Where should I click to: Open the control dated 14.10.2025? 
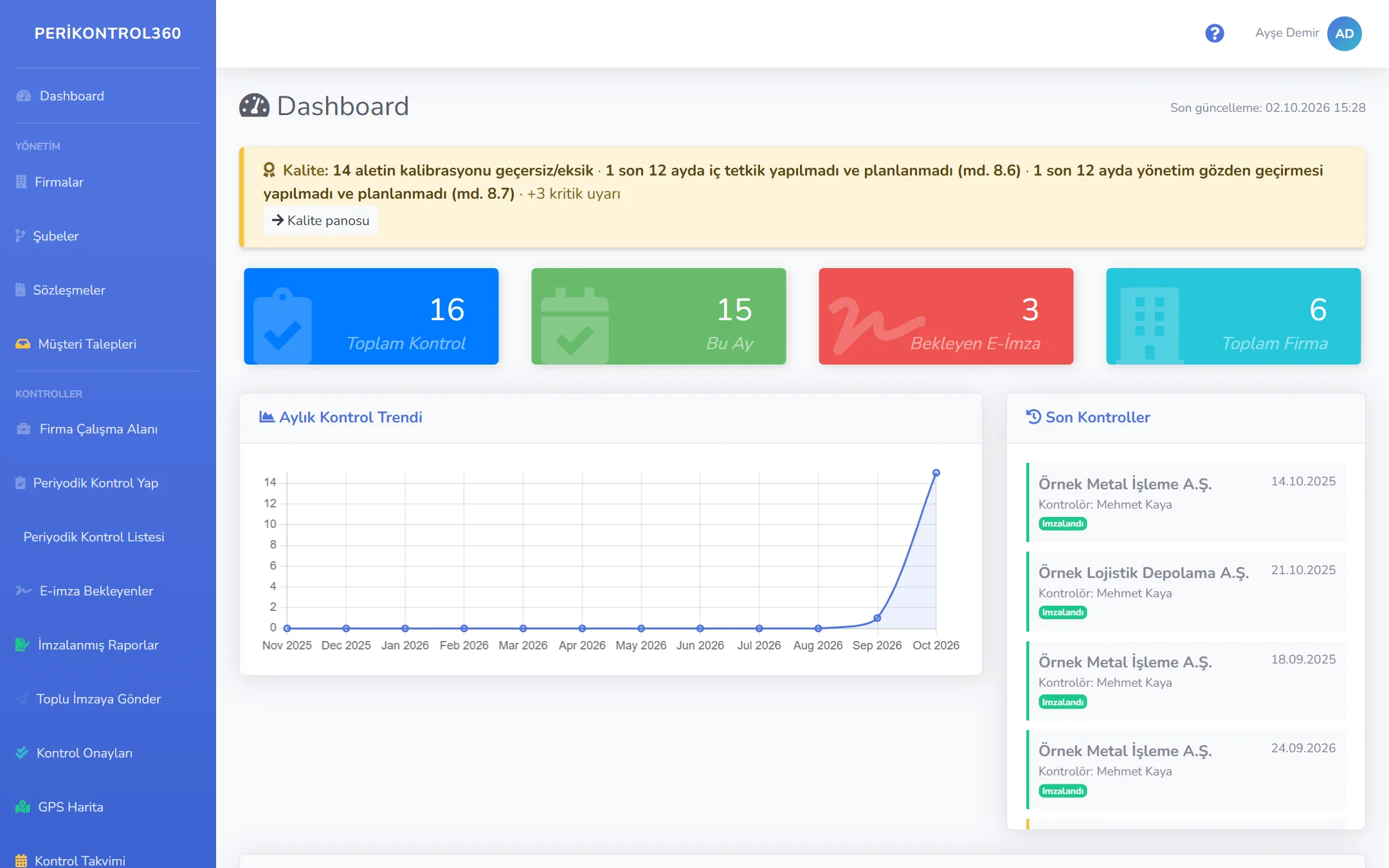(1186, 503)
